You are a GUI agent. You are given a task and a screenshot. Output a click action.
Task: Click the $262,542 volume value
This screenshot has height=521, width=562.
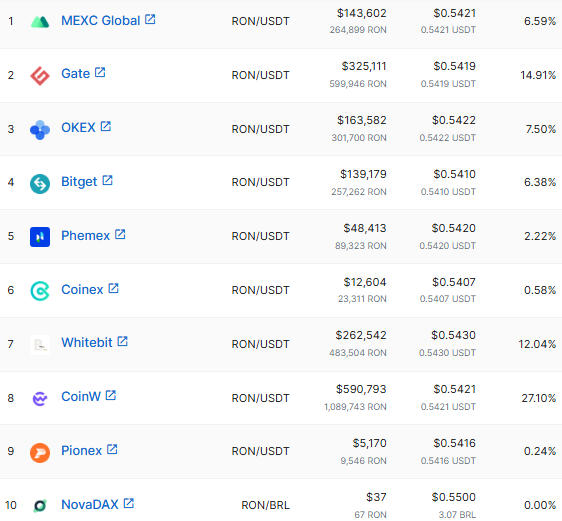pos(361,335)
